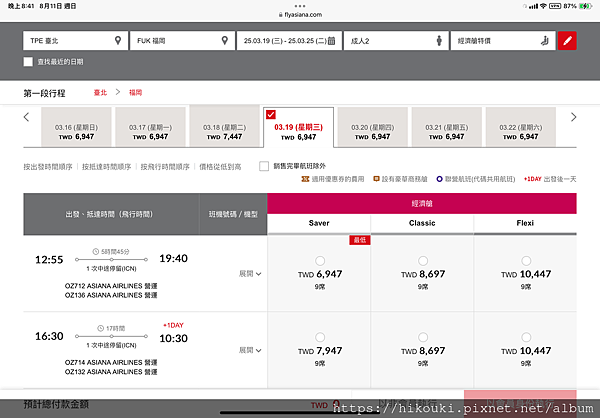Click the seat icon in cabin class field

tap(545, 41)
